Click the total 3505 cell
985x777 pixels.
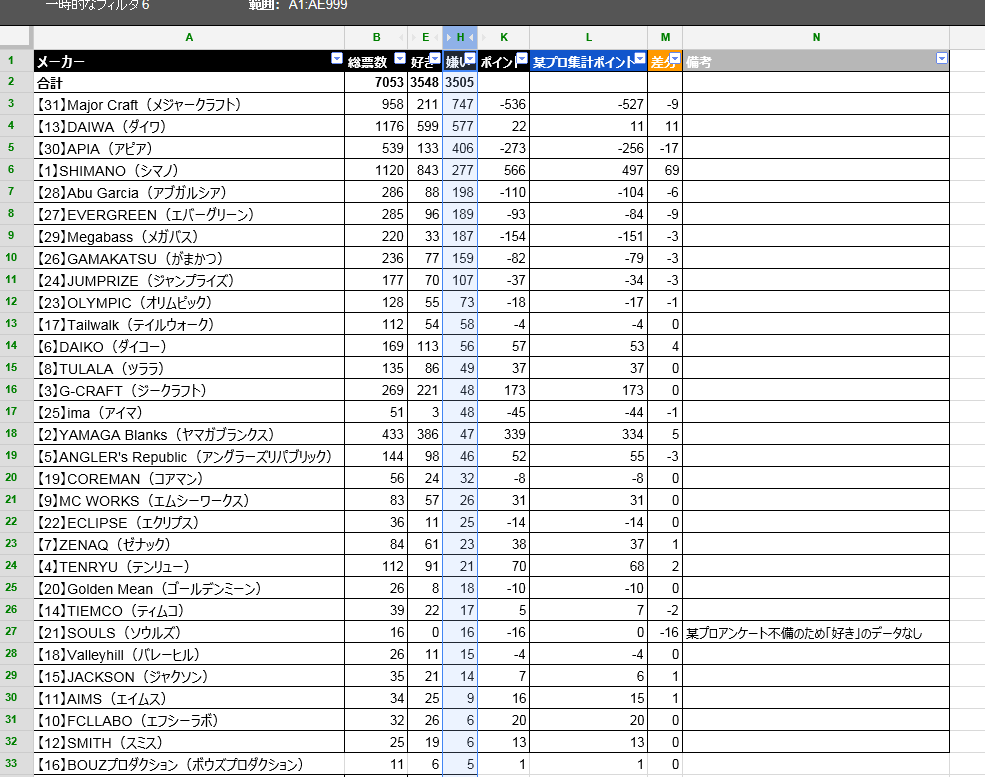(x=460, y=82)
